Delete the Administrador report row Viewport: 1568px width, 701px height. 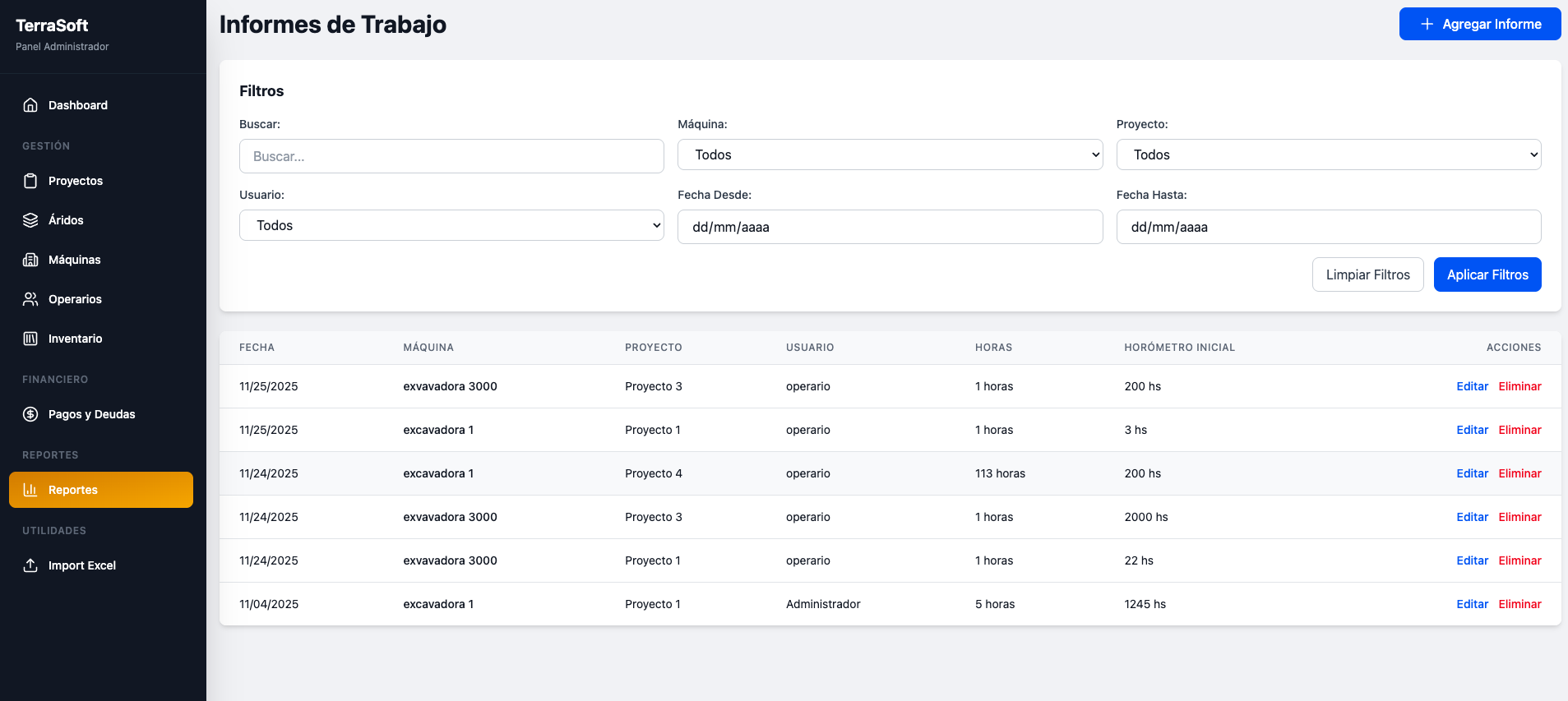click(1519, 604)
